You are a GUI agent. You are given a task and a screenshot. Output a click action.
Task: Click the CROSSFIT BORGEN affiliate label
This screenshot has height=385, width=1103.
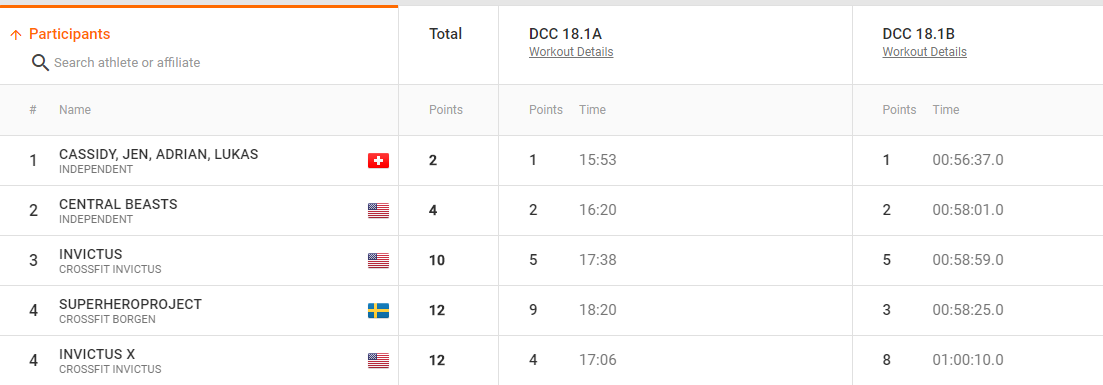[108, 319]
